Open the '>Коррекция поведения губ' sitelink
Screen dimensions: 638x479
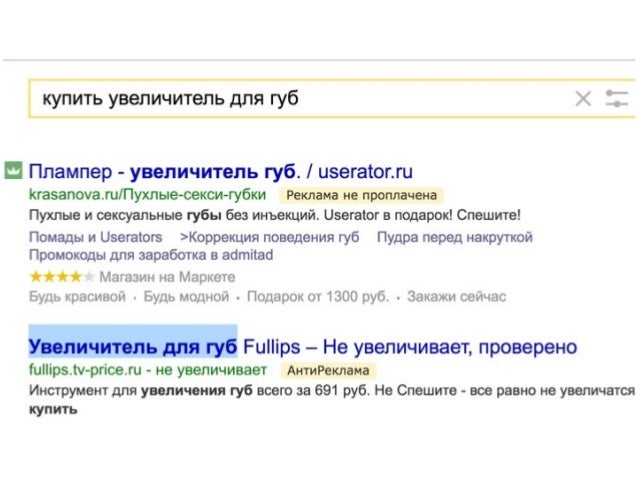click(x=269, y=237)
